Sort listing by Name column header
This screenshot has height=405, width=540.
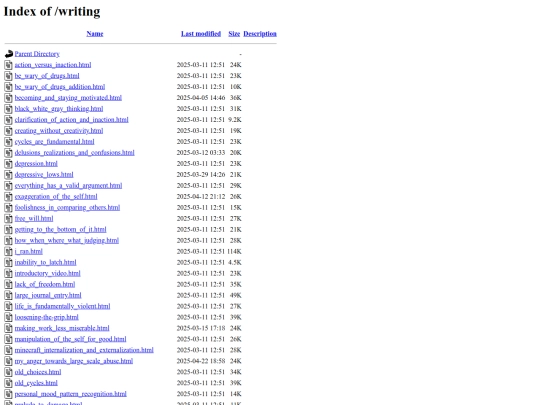(x=95, y=34)
